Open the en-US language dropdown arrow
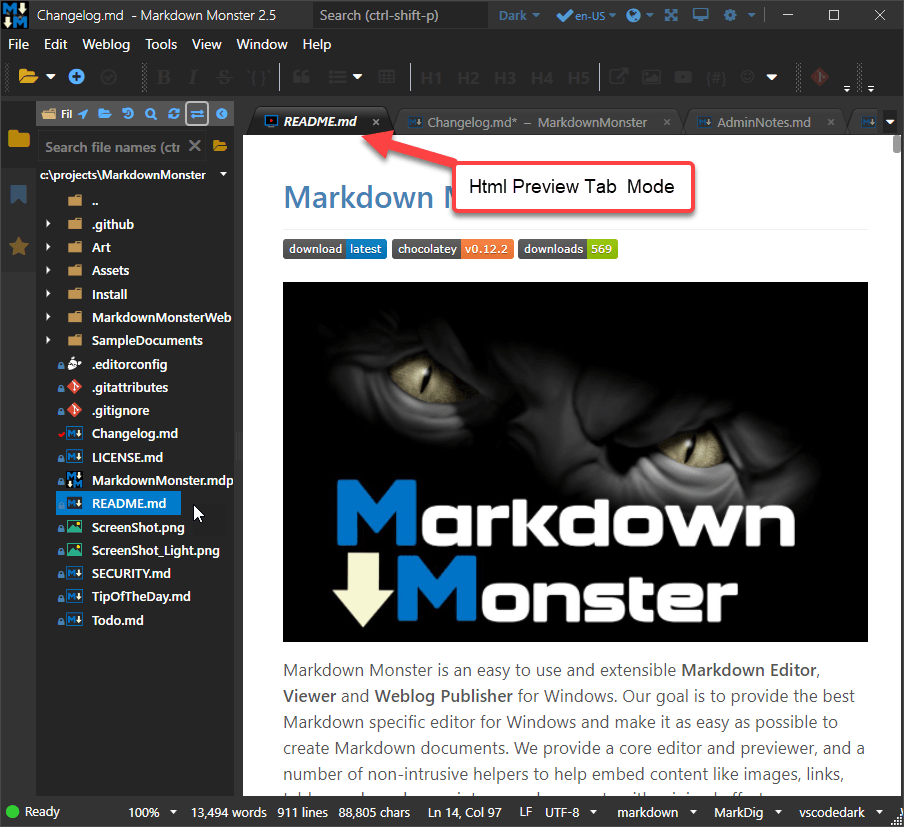This screenshot has height=827, width=904. [612, 16]
